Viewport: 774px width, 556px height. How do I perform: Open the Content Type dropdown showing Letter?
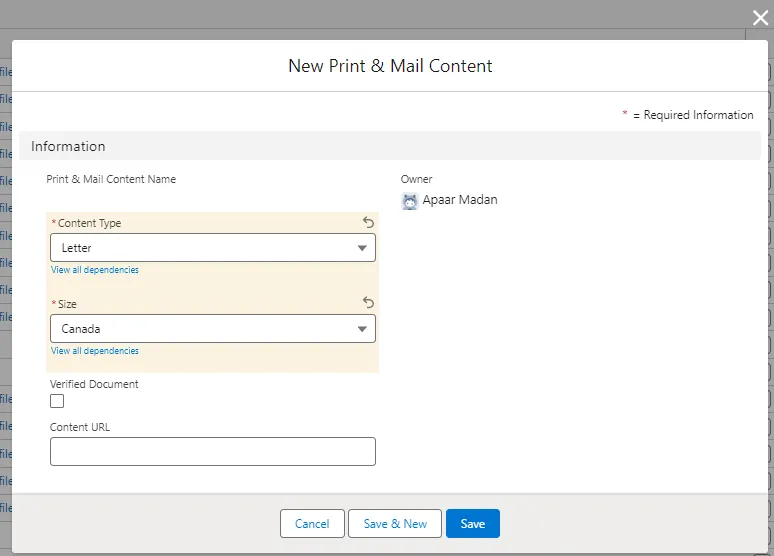(x=212, y=248)
